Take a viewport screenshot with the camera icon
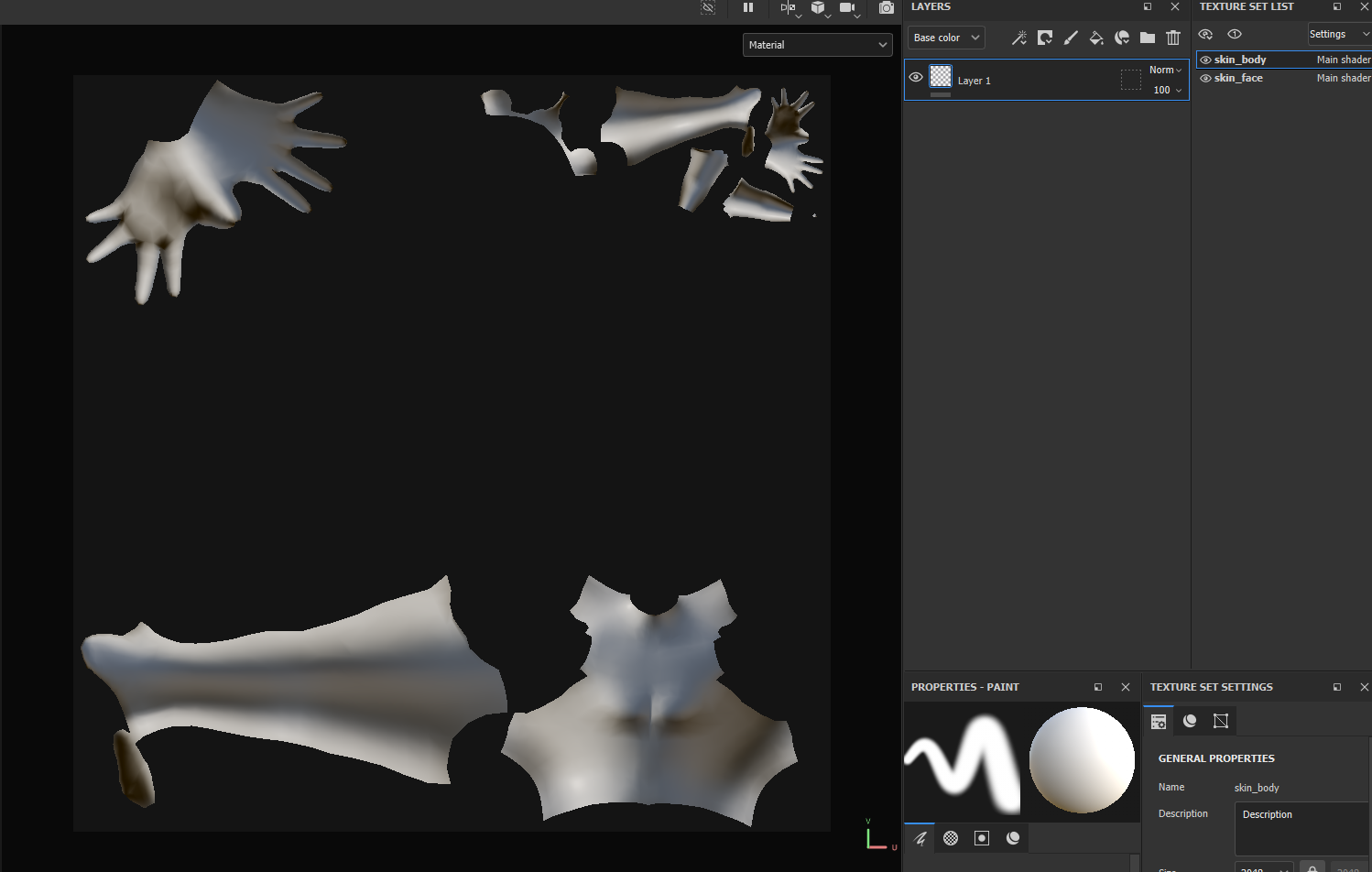1372x872 pixels. 886,7
